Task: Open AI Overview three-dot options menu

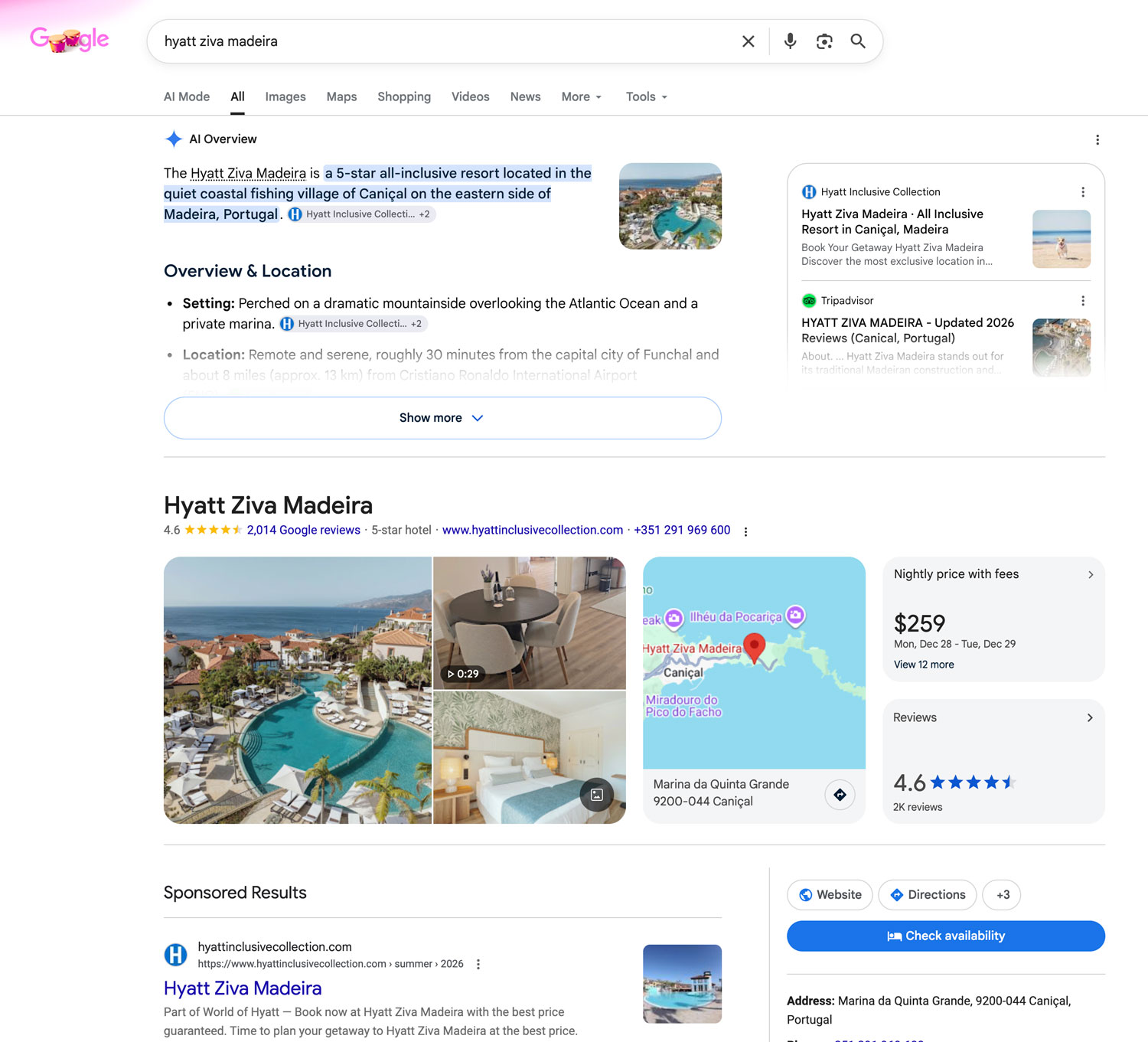Action: point(1097,139)
